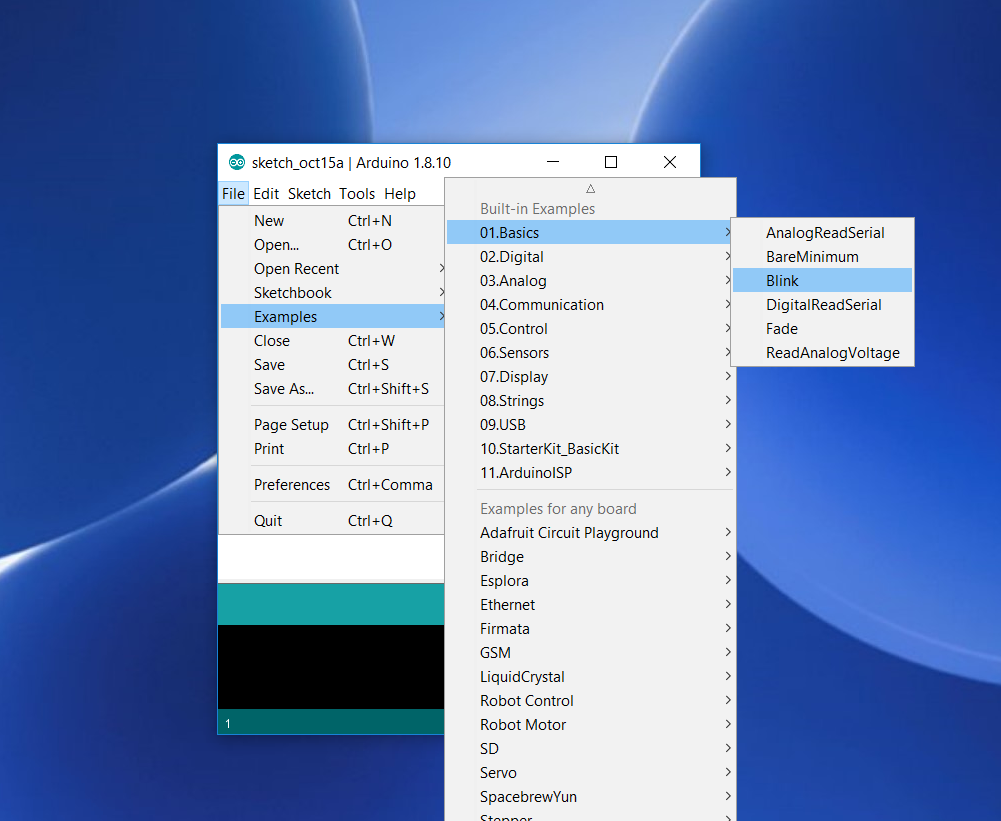Open Preferences from the File menu

click(332, 485)
